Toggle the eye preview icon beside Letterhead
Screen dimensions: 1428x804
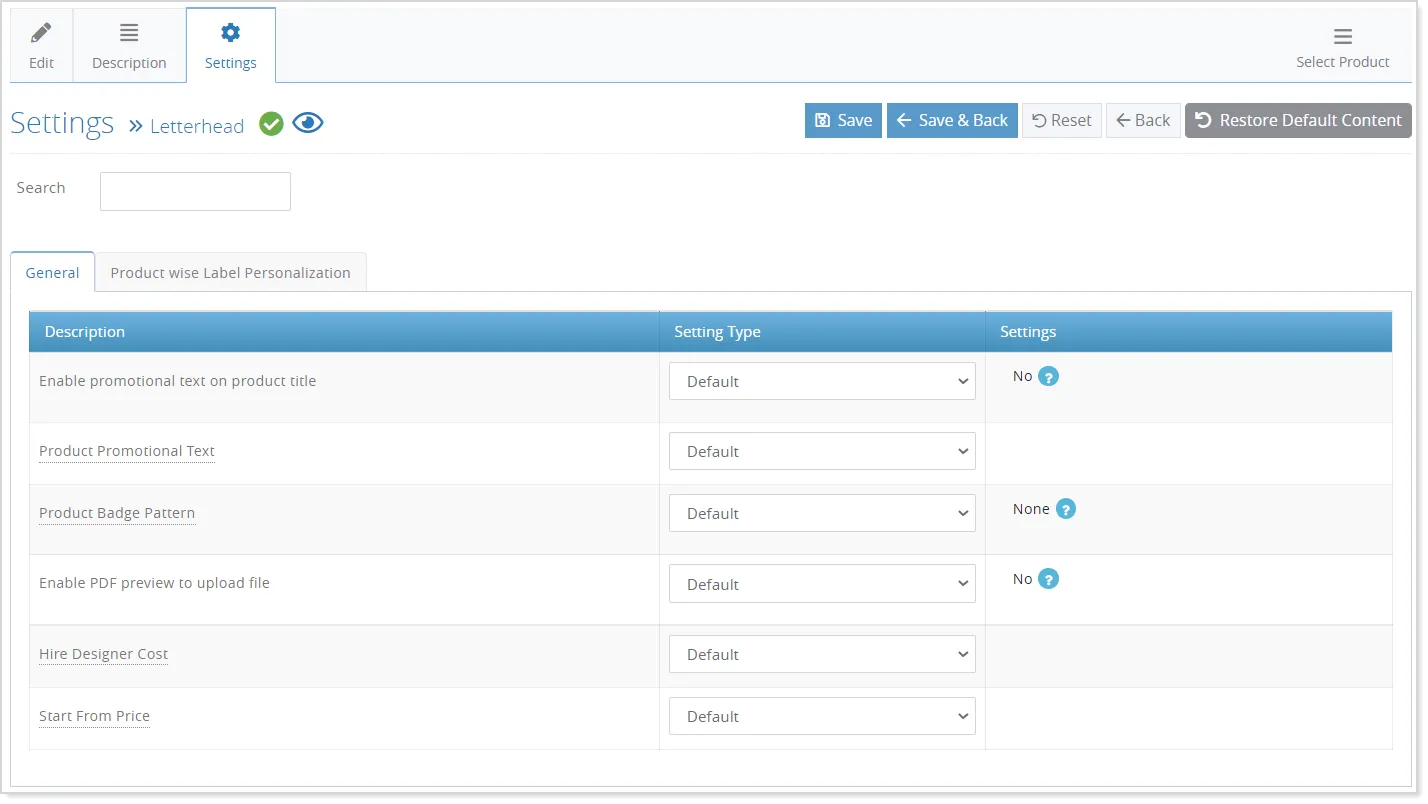coord(308,123)
